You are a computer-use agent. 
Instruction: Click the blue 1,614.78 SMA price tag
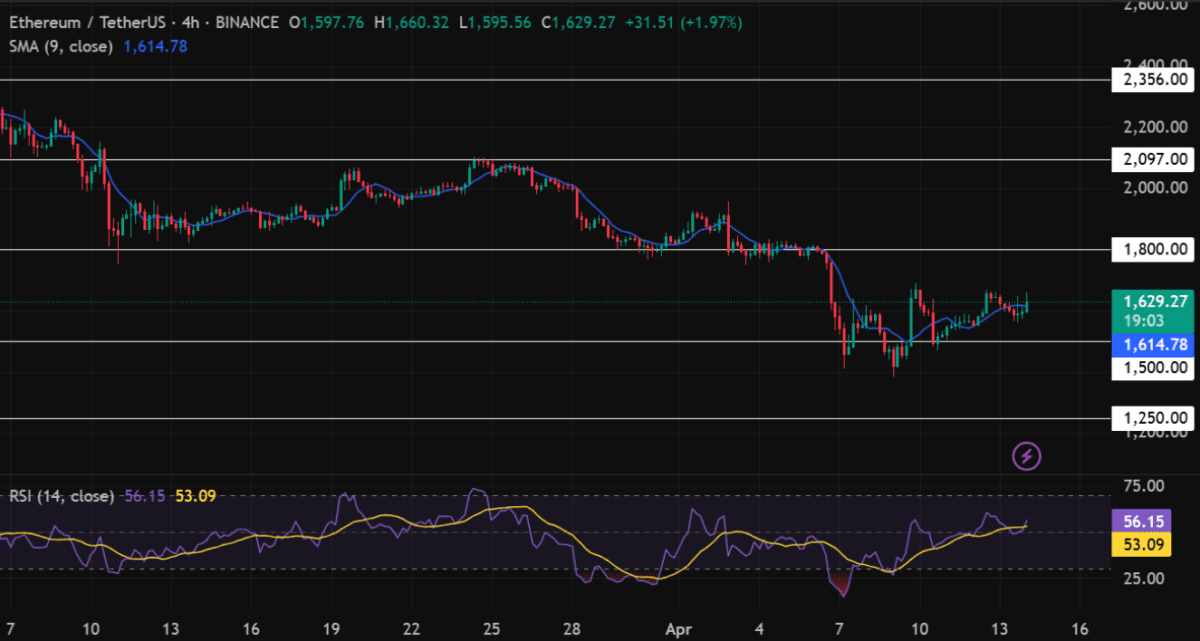tap(1153, 345)
